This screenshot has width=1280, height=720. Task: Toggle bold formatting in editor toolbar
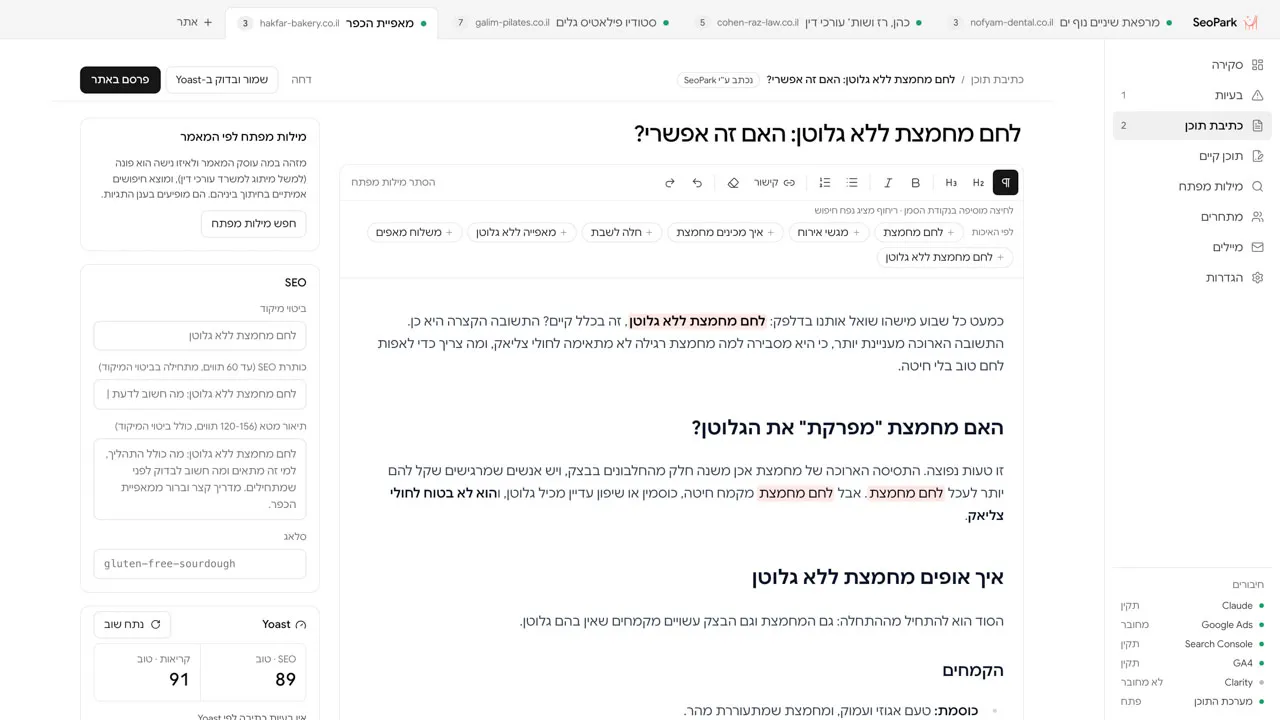coord(915,182)
